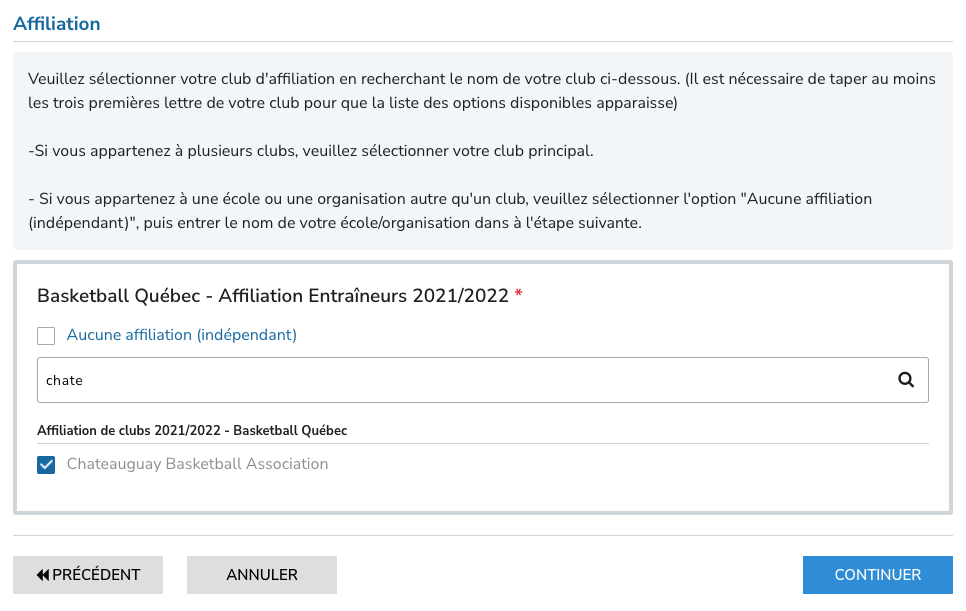The height and width of the screenshot is (611, 966).
Task: Proceed by clicking CONTINUER
Action: (877, 575)
